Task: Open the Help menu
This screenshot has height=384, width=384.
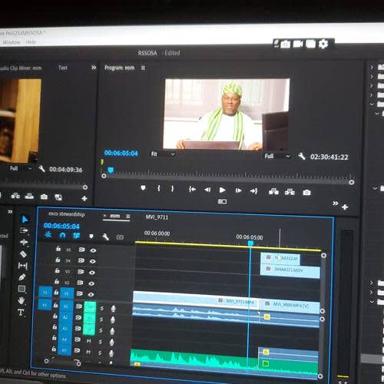Action: [31, 42]
